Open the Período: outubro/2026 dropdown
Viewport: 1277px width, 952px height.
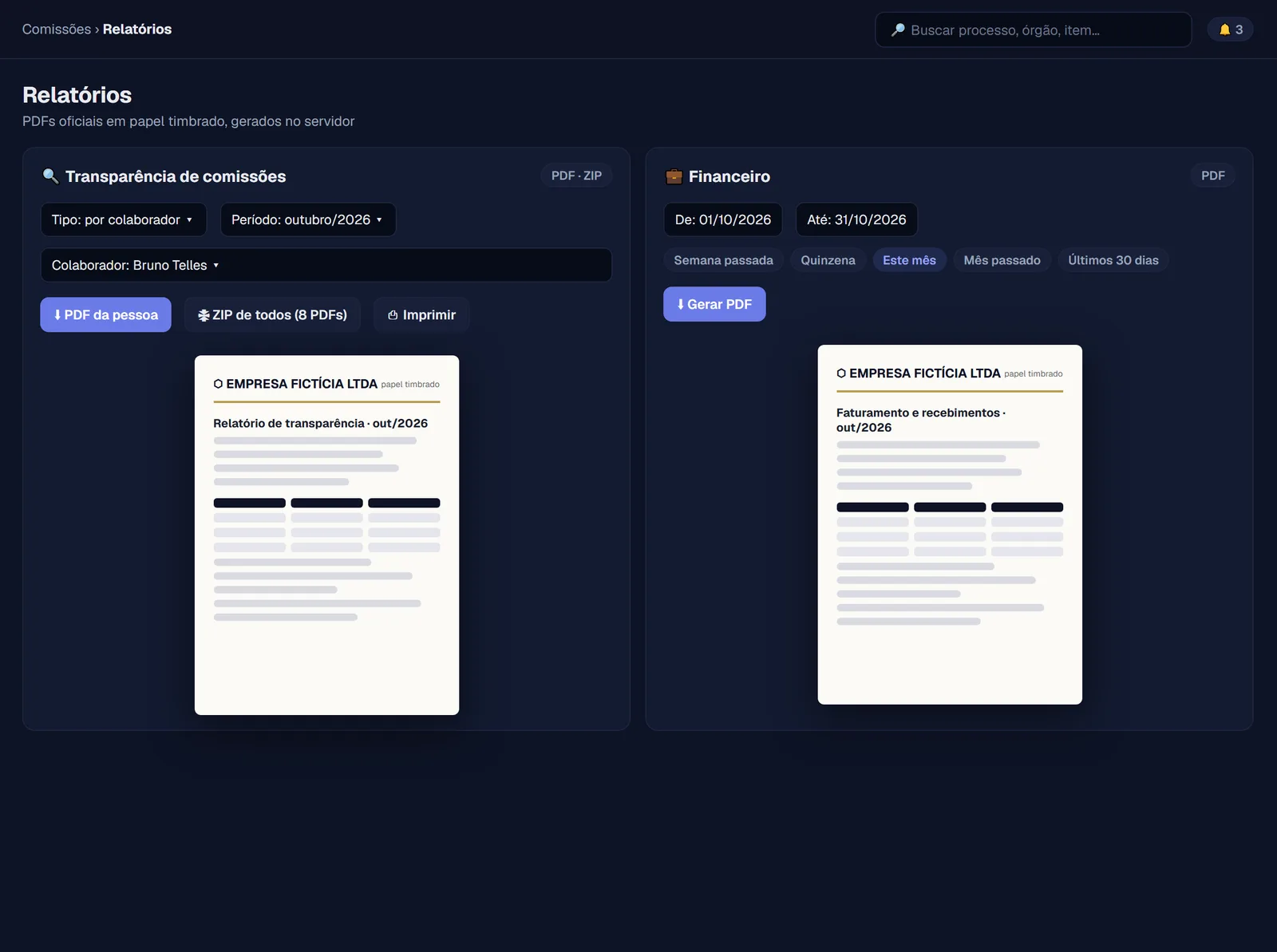[x=308, y=219]
